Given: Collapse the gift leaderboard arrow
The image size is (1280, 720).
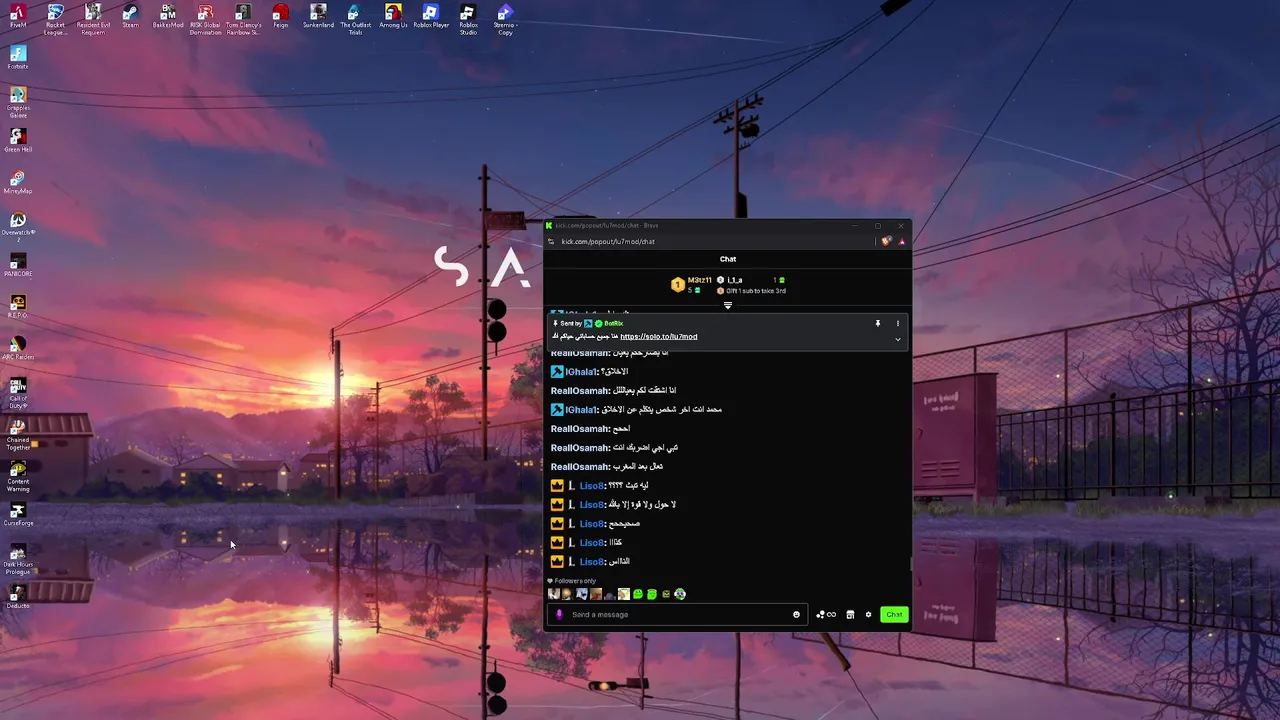Looking at the screenshot, I should click(728, 305).
